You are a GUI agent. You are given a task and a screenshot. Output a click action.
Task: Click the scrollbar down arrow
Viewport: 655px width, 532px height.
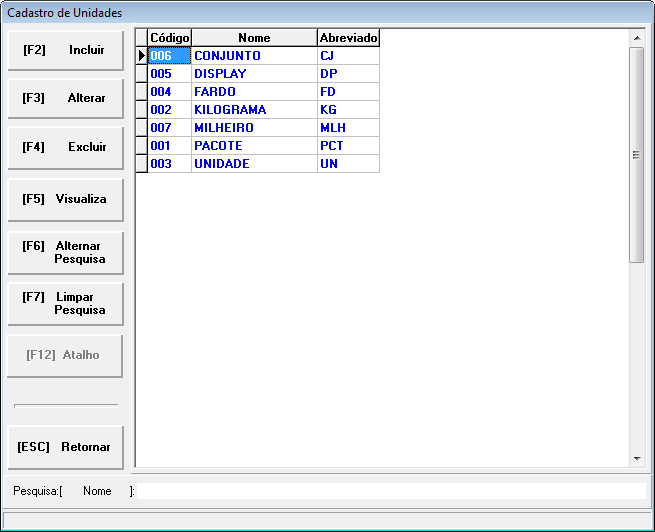(637, 458)
